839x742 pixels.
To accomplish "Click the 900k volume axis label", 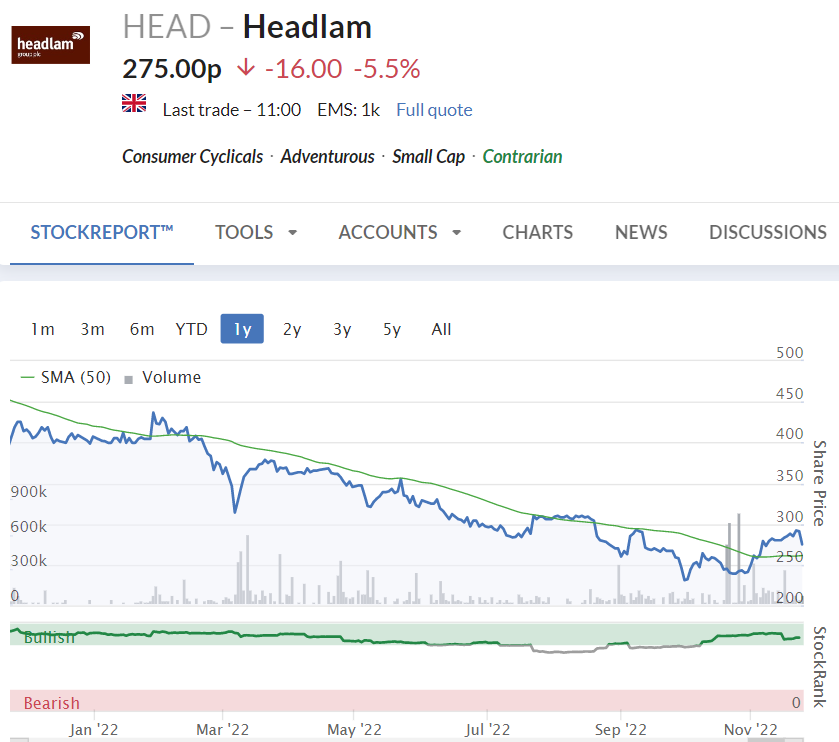I will (x=29, y=492).
